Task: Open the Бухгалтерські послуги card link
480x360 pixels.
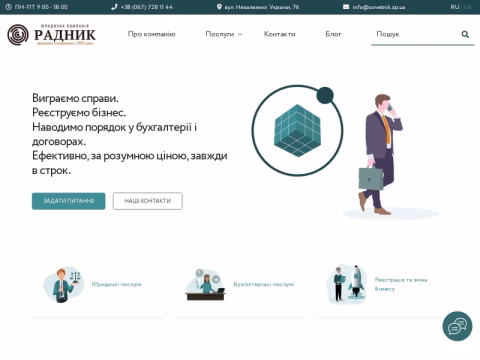Action: coord(264,284)
